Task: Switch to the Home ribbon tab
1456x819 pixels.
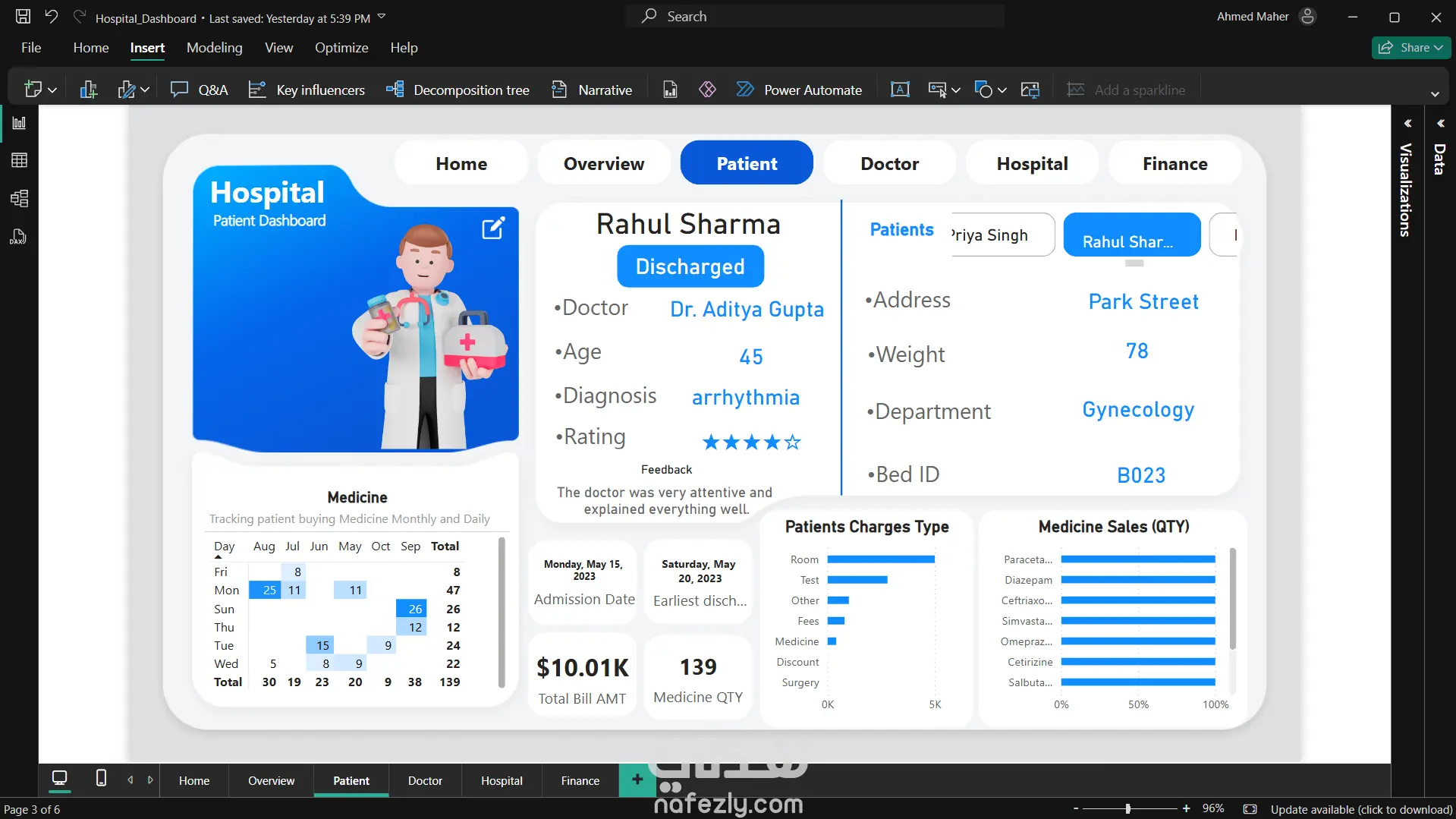Action: (x=91, y=47)
